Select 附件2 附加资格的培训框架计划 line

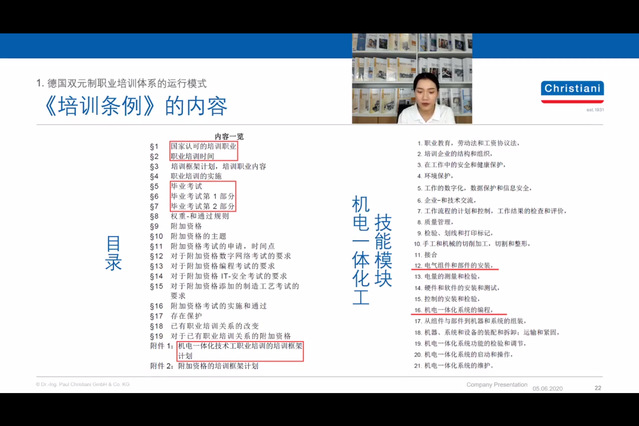coord(204,366)
